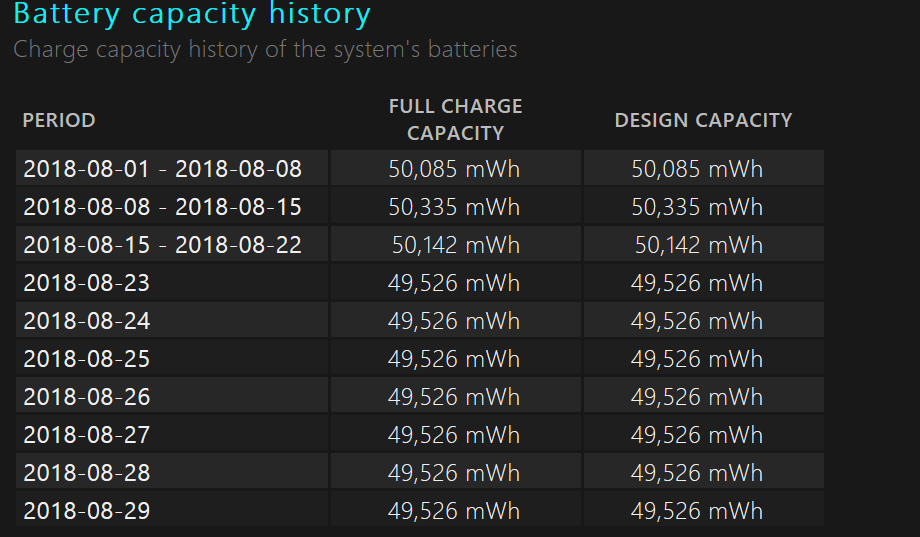Select the 2018-08-01 - 2018-08-08 period cell
The image size is (920, 537).
[x=162, y=169]
